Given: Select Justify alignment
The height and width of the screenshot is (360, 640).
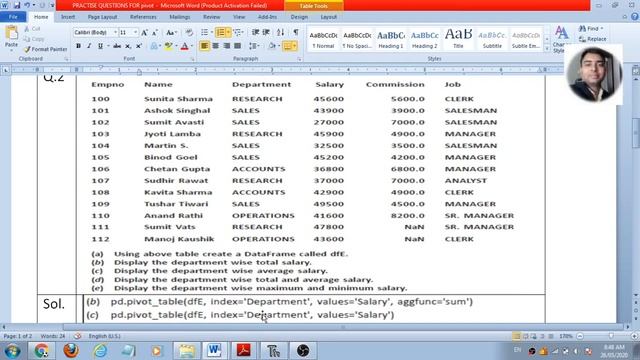Looking at the screenshot, I should click(237, 46).
